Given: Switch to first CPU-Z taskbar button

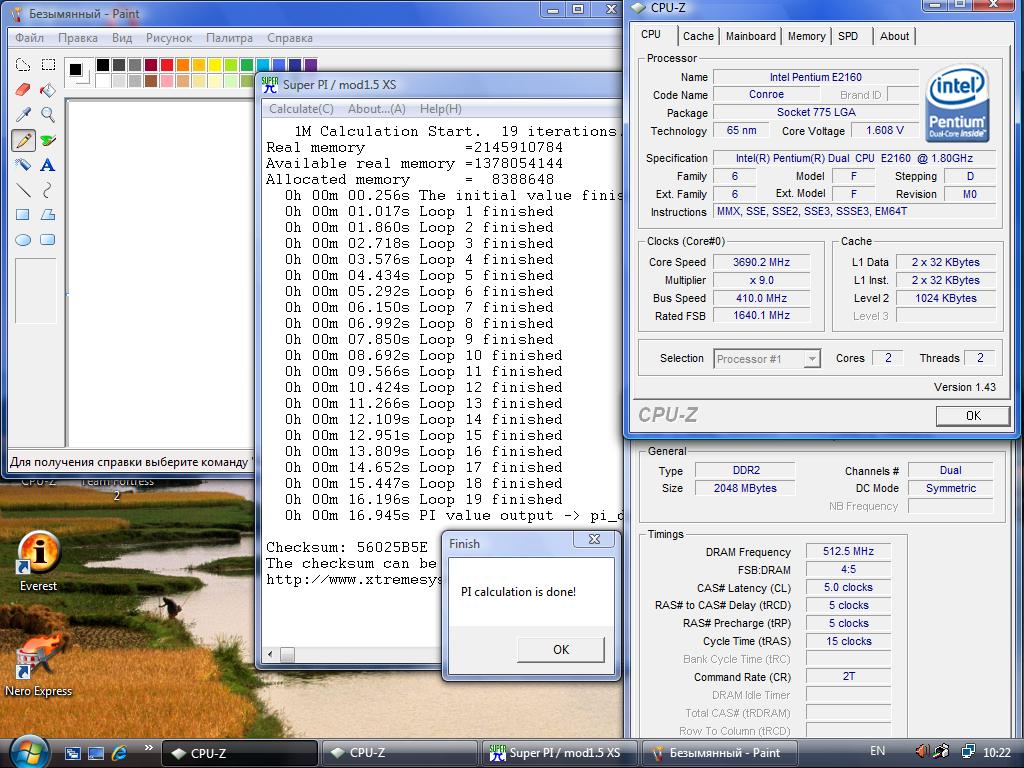Looking at the screenshot, I should 239,753.
